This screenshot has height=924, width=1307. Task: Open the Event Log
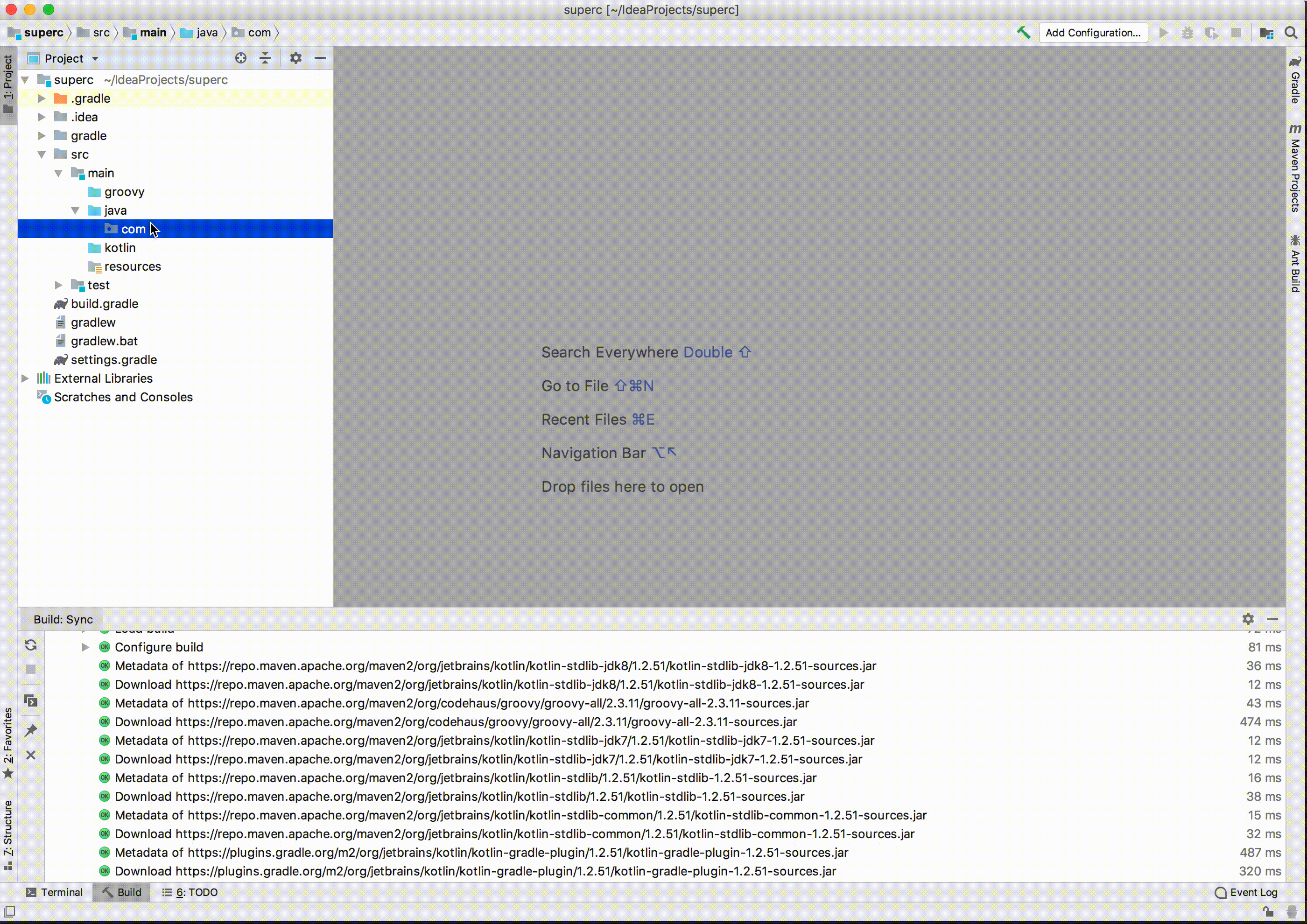point(1246,892)
